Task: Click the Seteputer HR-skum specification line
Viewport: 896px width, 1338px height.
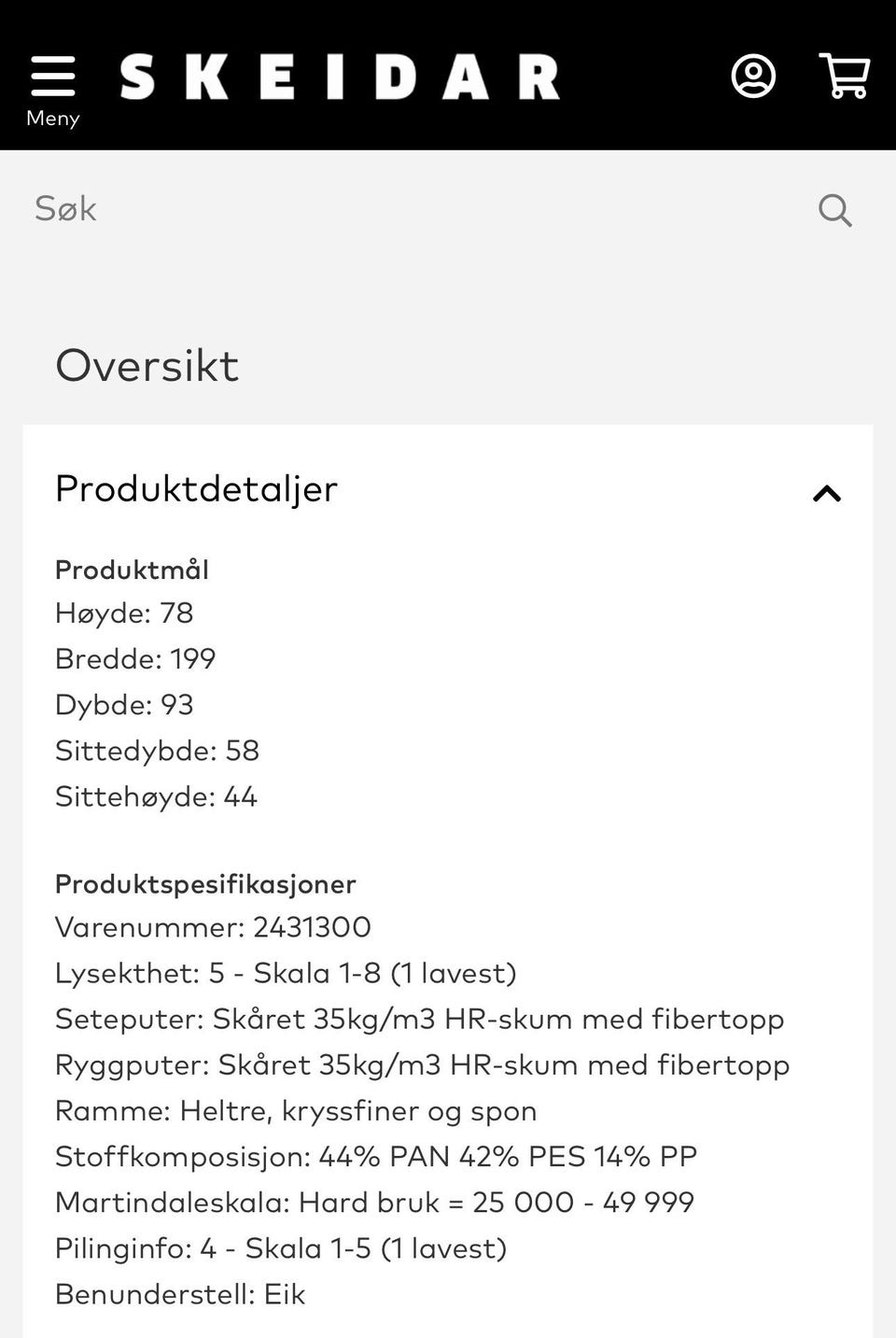Action: coord(419,1020)
